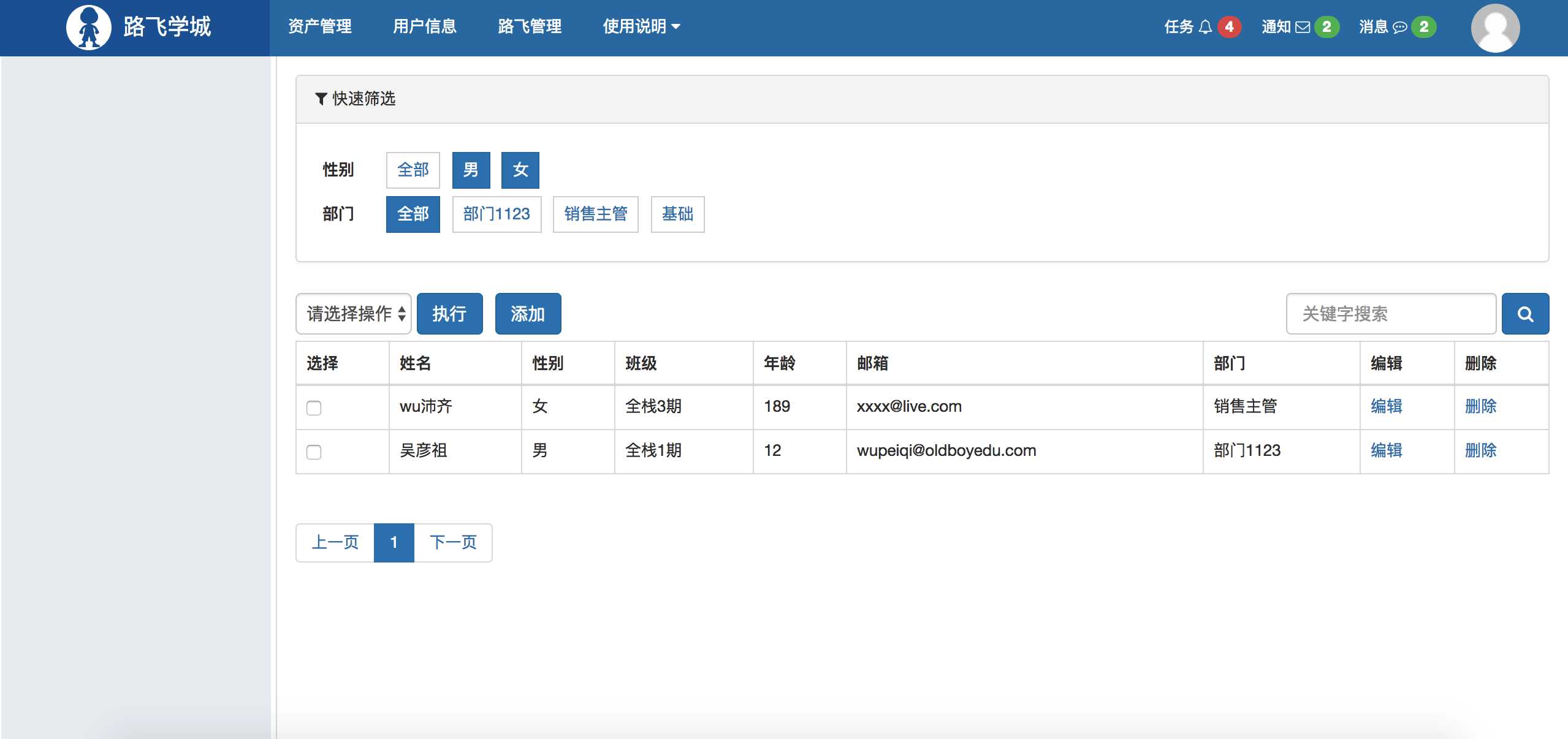1568x739 pixels.
Task: Open the tasks bell icon
Action: click(1205, 27)
